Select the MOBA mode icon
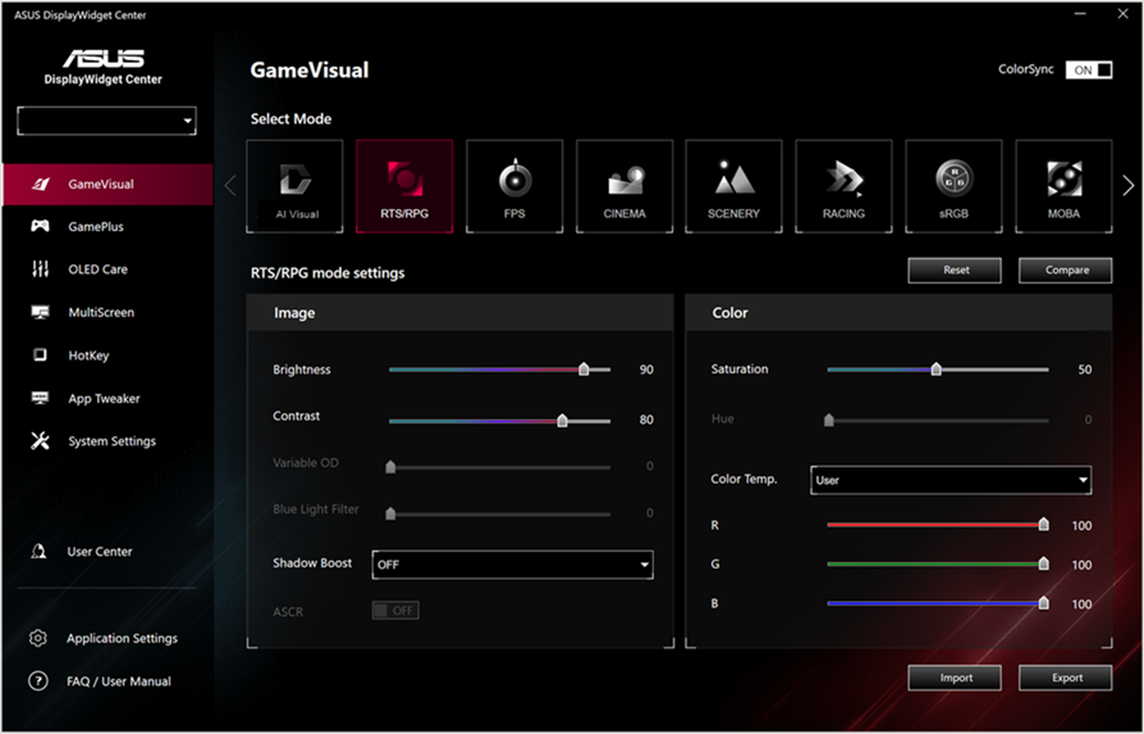The height and width of the screenshot is (734, 1144). 1064,186
